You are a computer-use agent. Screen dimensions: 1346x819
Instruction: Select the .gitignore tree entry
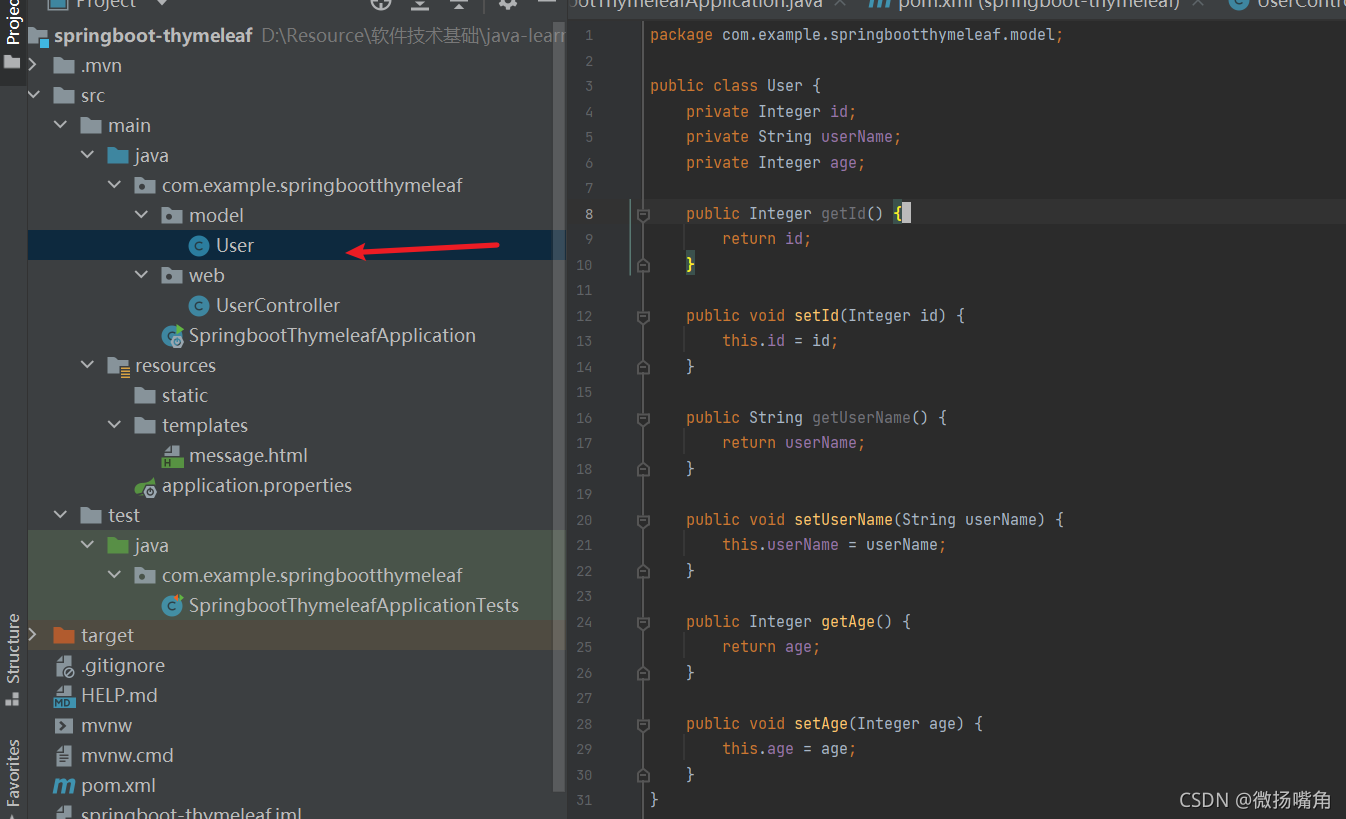point(123,666)
